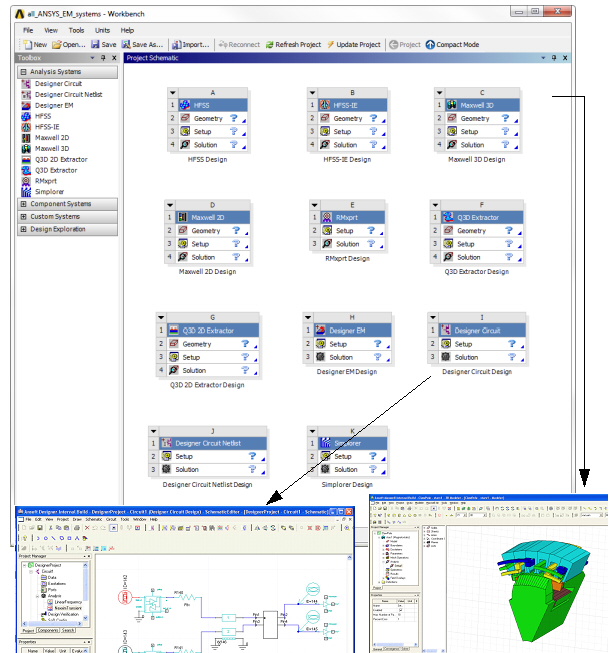Click Geometry cell icon in HFSS-IE system

tap(324, 118)
